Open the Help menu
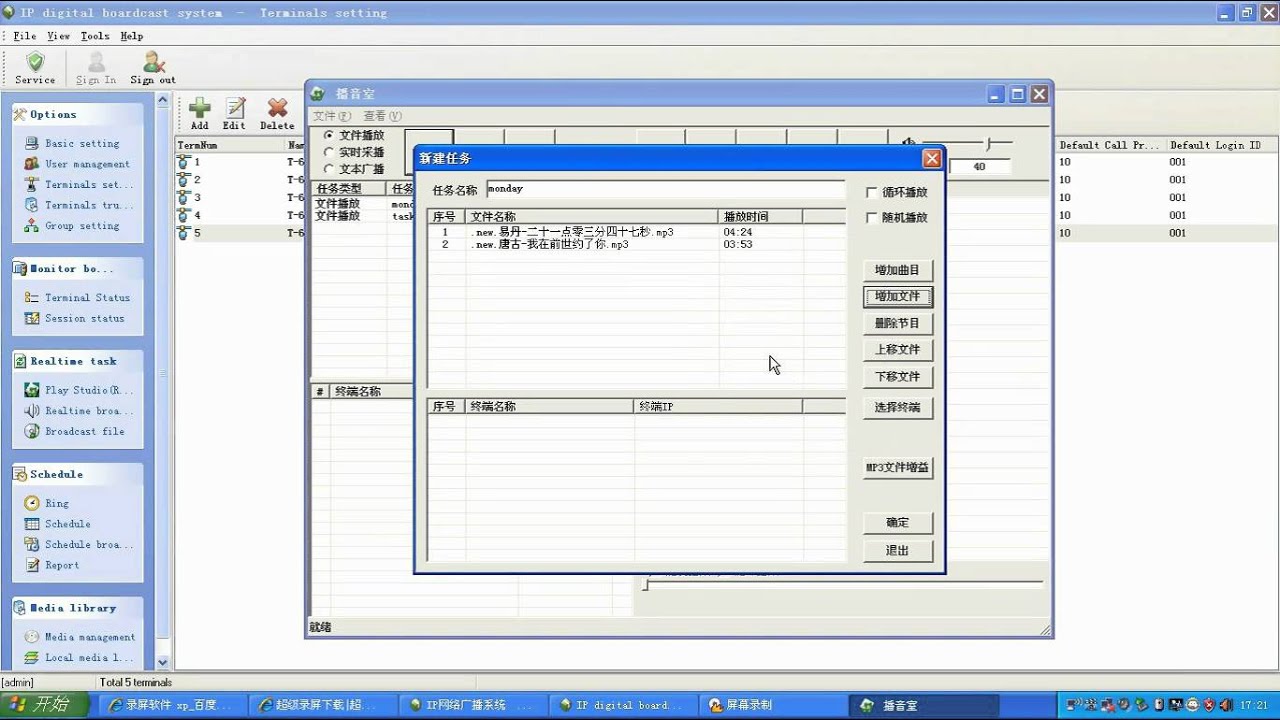 [131, 36]
